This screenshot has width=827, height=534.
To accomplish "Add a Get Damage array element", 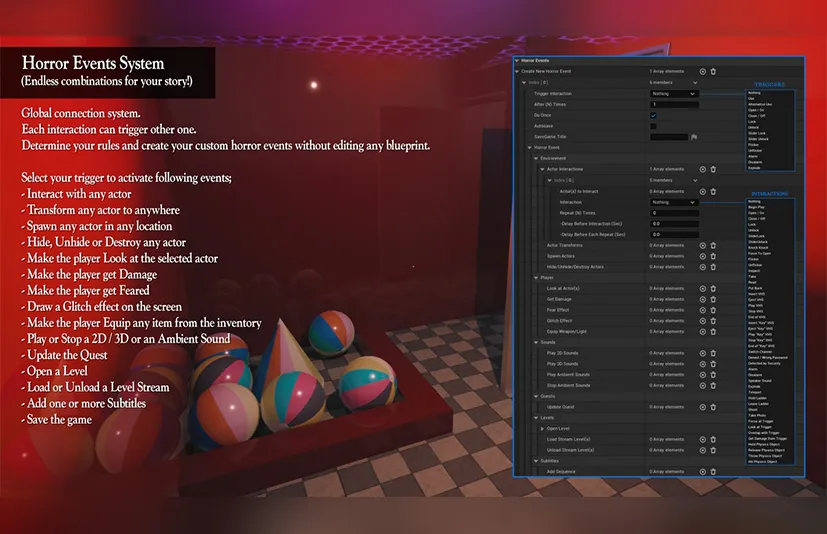I will click(703, 299).
